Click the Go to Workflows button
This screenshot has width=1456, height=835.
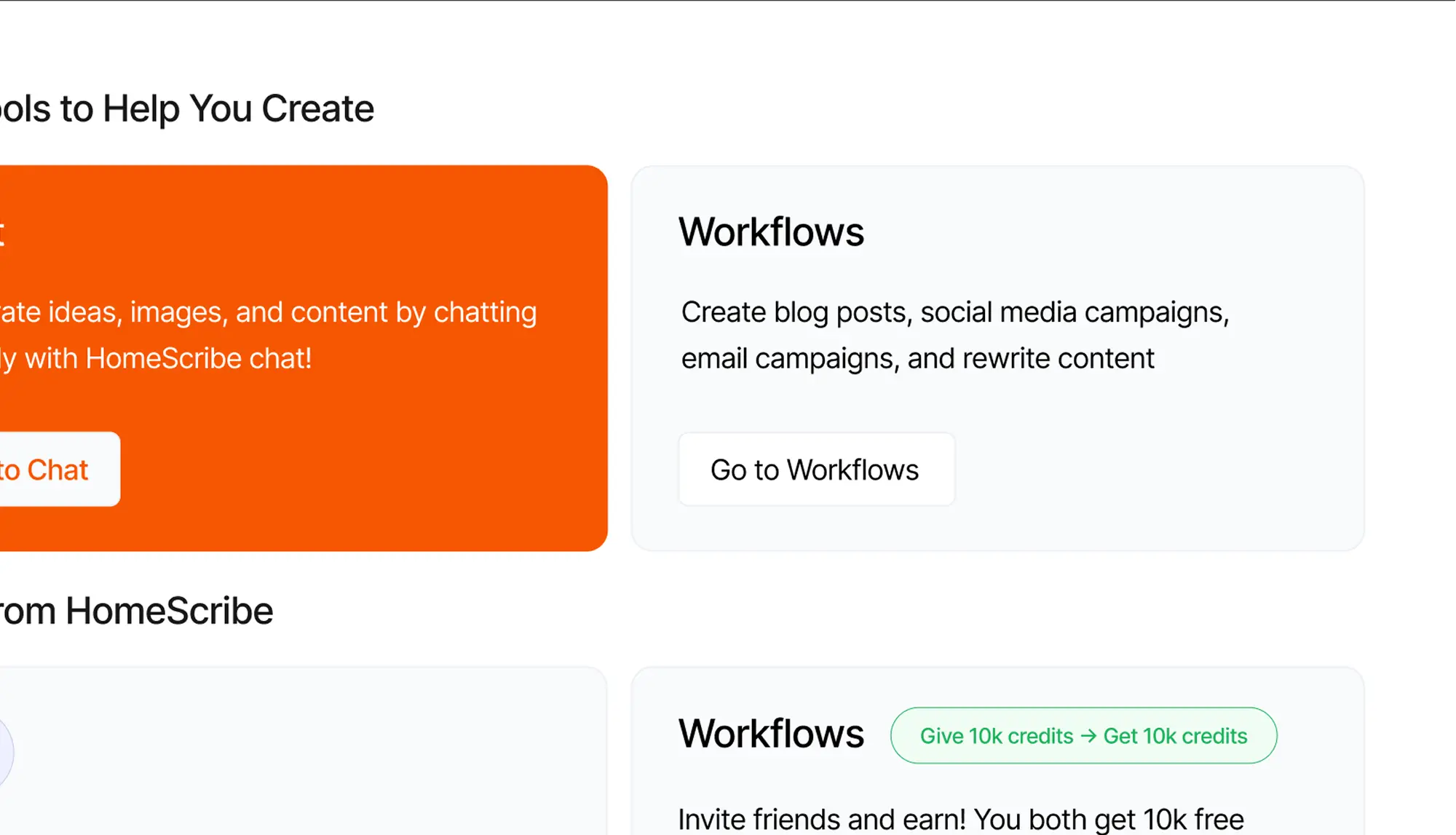(x=815, y=470)
